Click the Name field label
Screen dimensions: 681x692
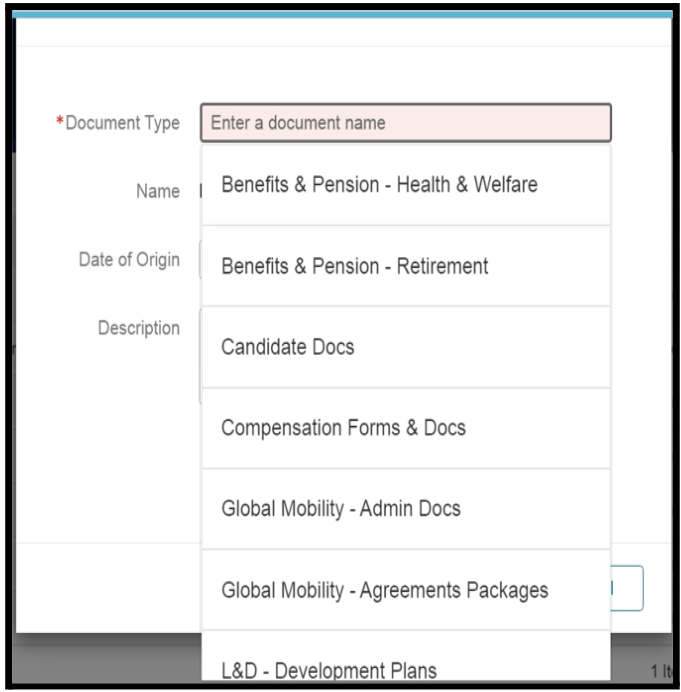point(157,191)
